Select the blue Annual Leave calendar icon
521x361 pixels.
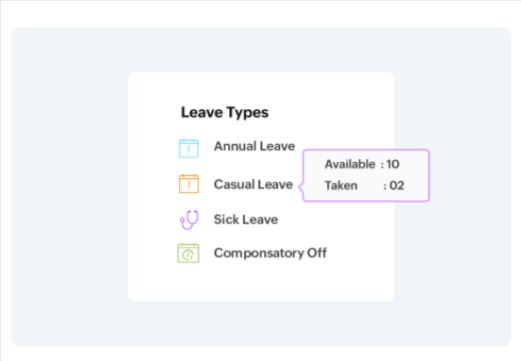[189, 148]
